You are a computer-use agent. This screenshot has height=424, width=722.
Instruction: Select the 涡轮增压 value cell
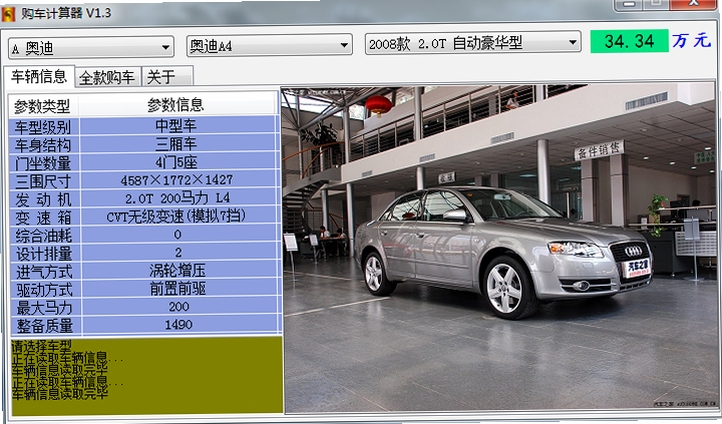179,270
